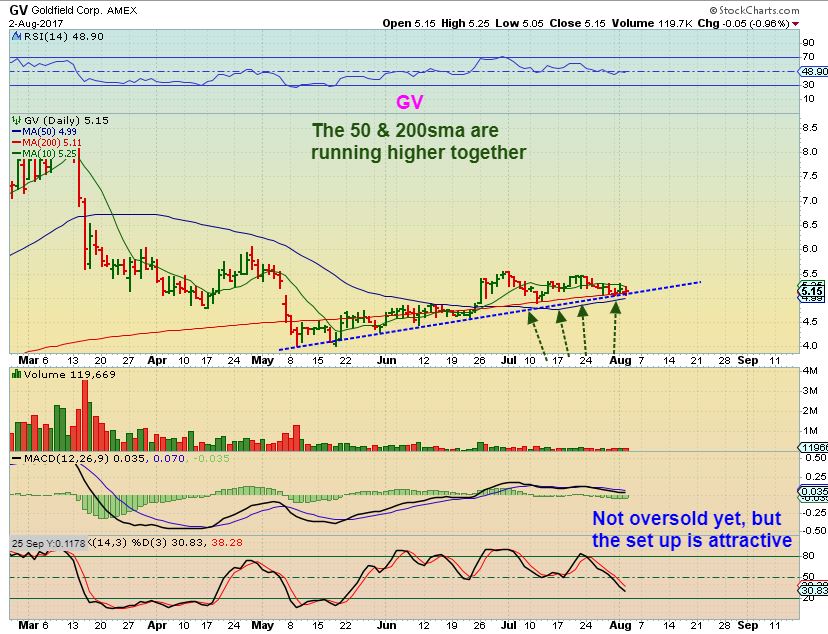
Task: Click the 'MACD(12,26,9) 0.035' indicator label
Action: pyautogui.click(x=84, y=458)
